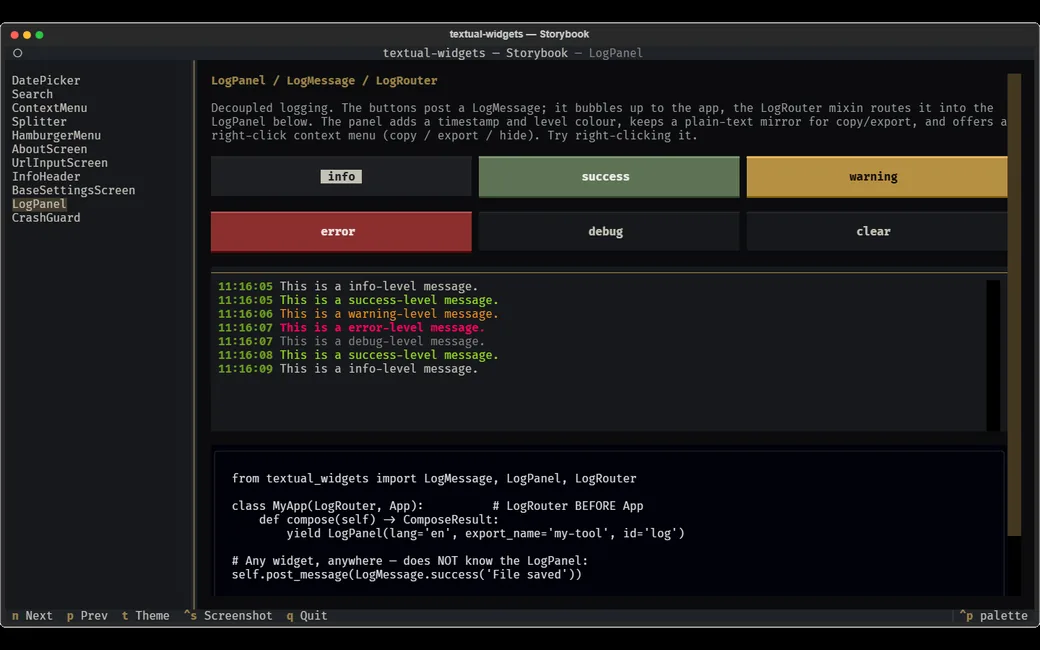Open the UrlInputScreen story
Image resolution: width=1040 pixels, height=650 pixels.
click(x=59, y=162)
